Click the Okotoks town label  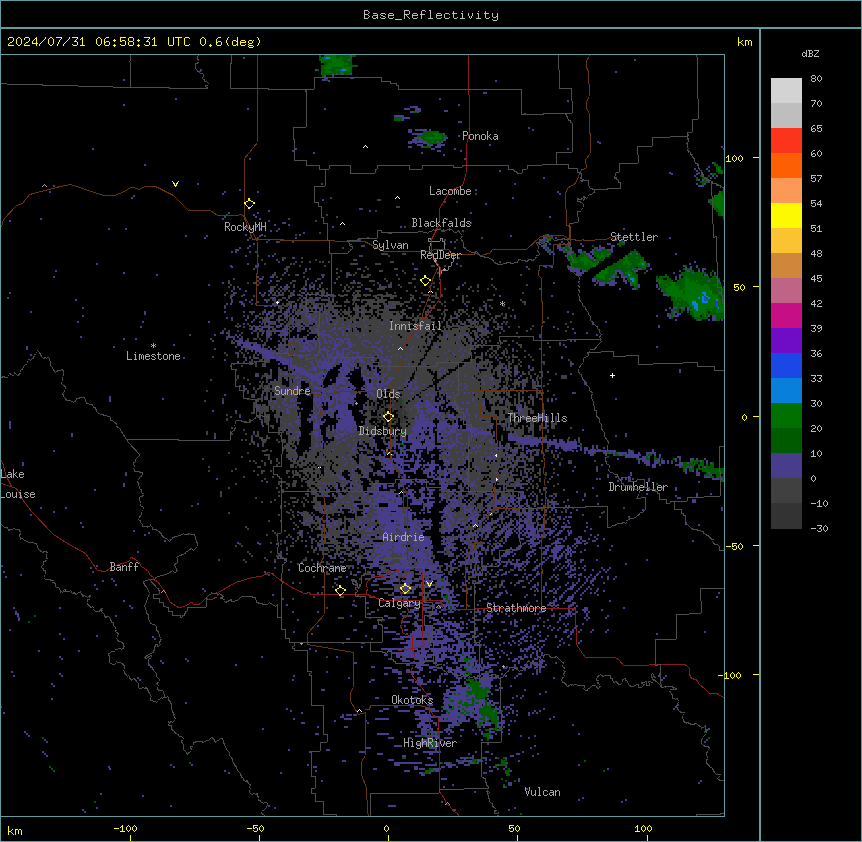[412, 700]
